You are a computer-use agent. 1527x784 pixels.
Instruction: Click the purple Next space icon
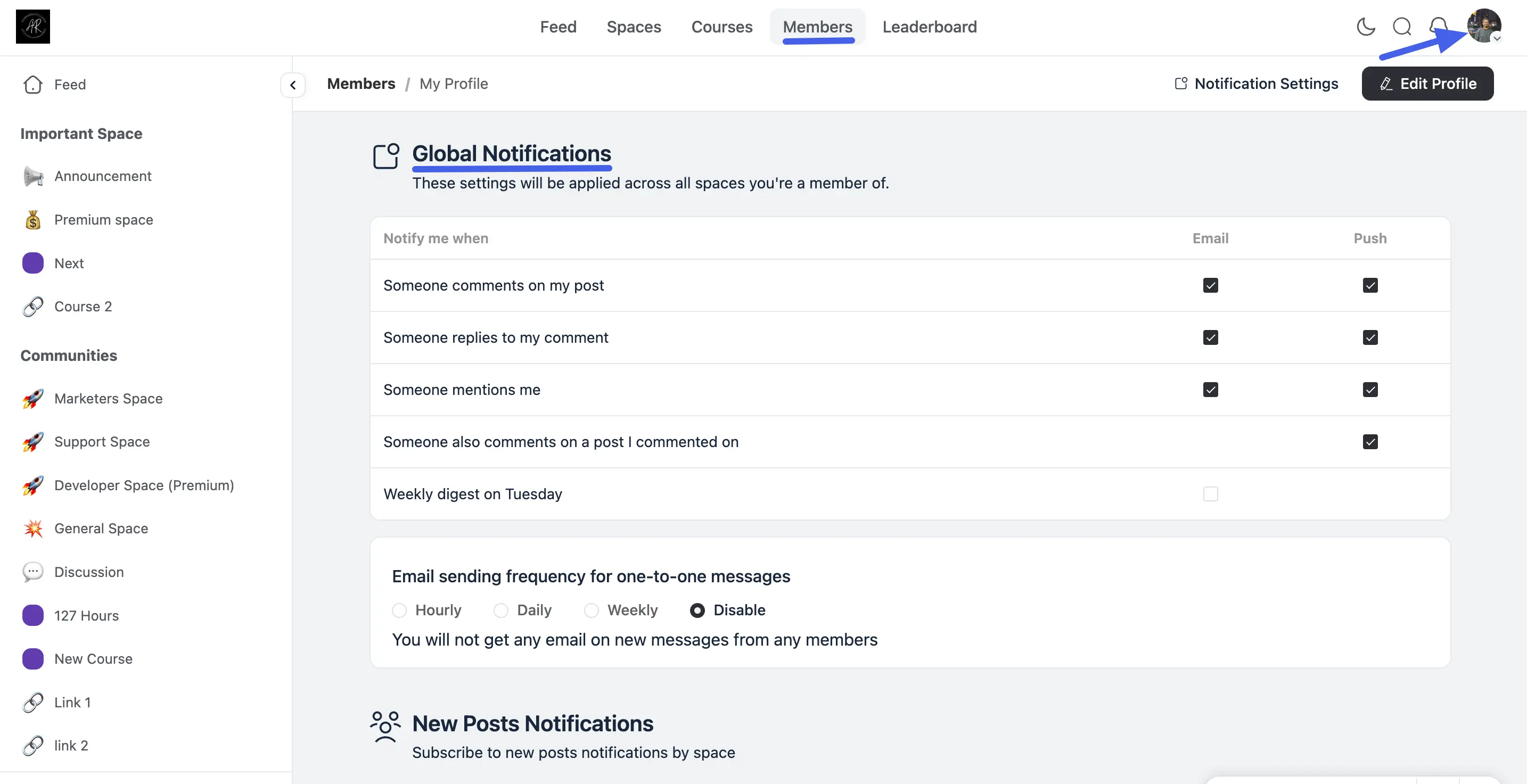tap(32, 263)
